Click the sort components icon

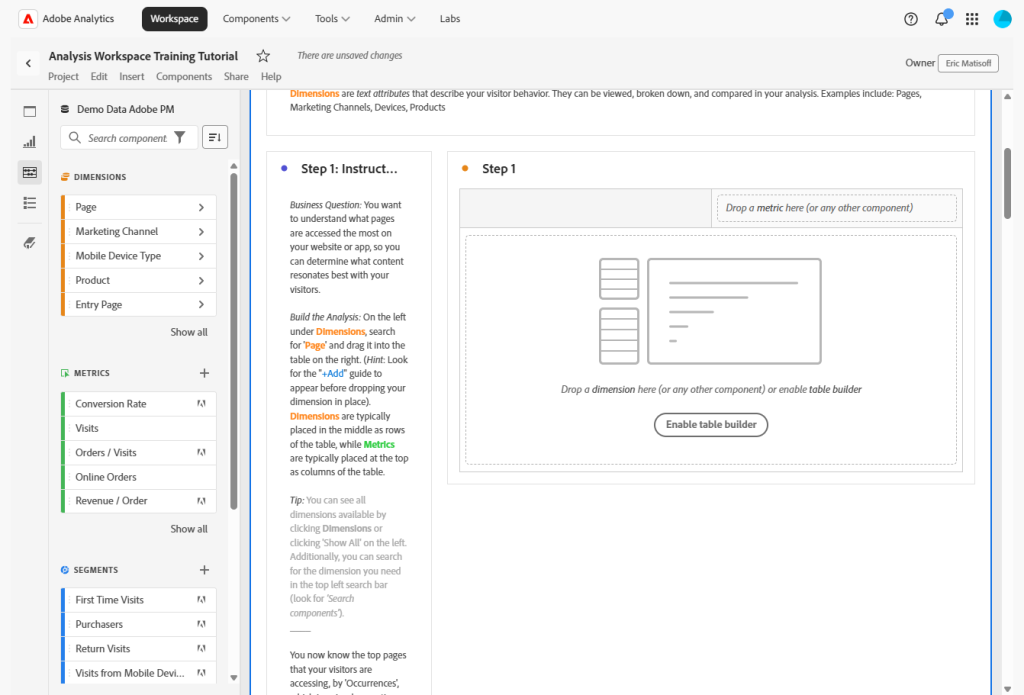coord(214,137)
